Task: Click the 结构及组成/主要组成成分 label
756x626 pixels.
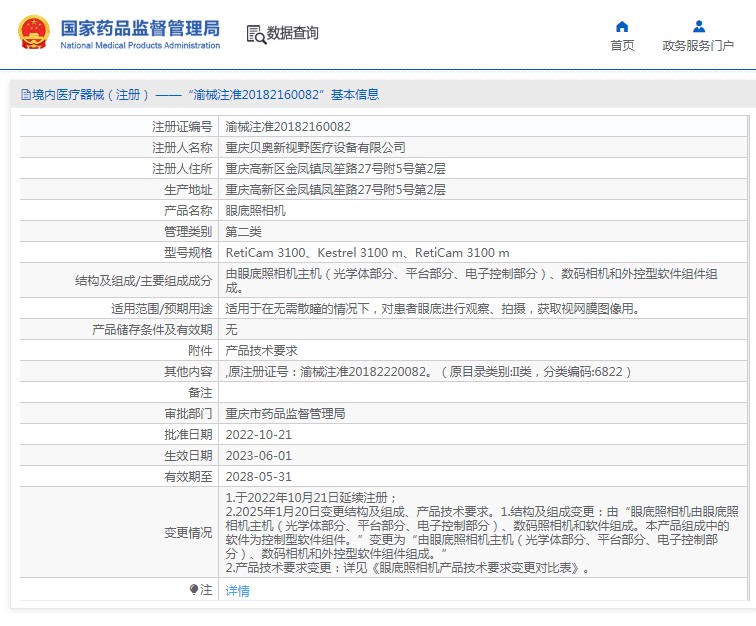Action: point(144,281)
